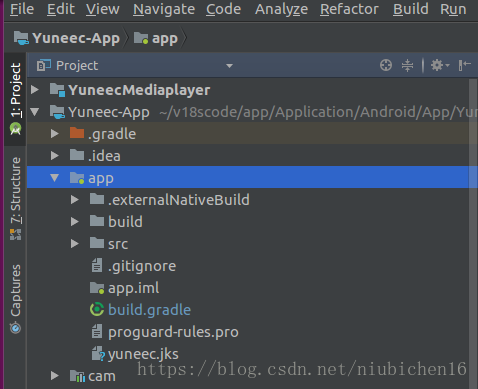Image resolution: width=478 pixels, height=389 pixels.
Task: Open the Code menu
Action: 223,9
